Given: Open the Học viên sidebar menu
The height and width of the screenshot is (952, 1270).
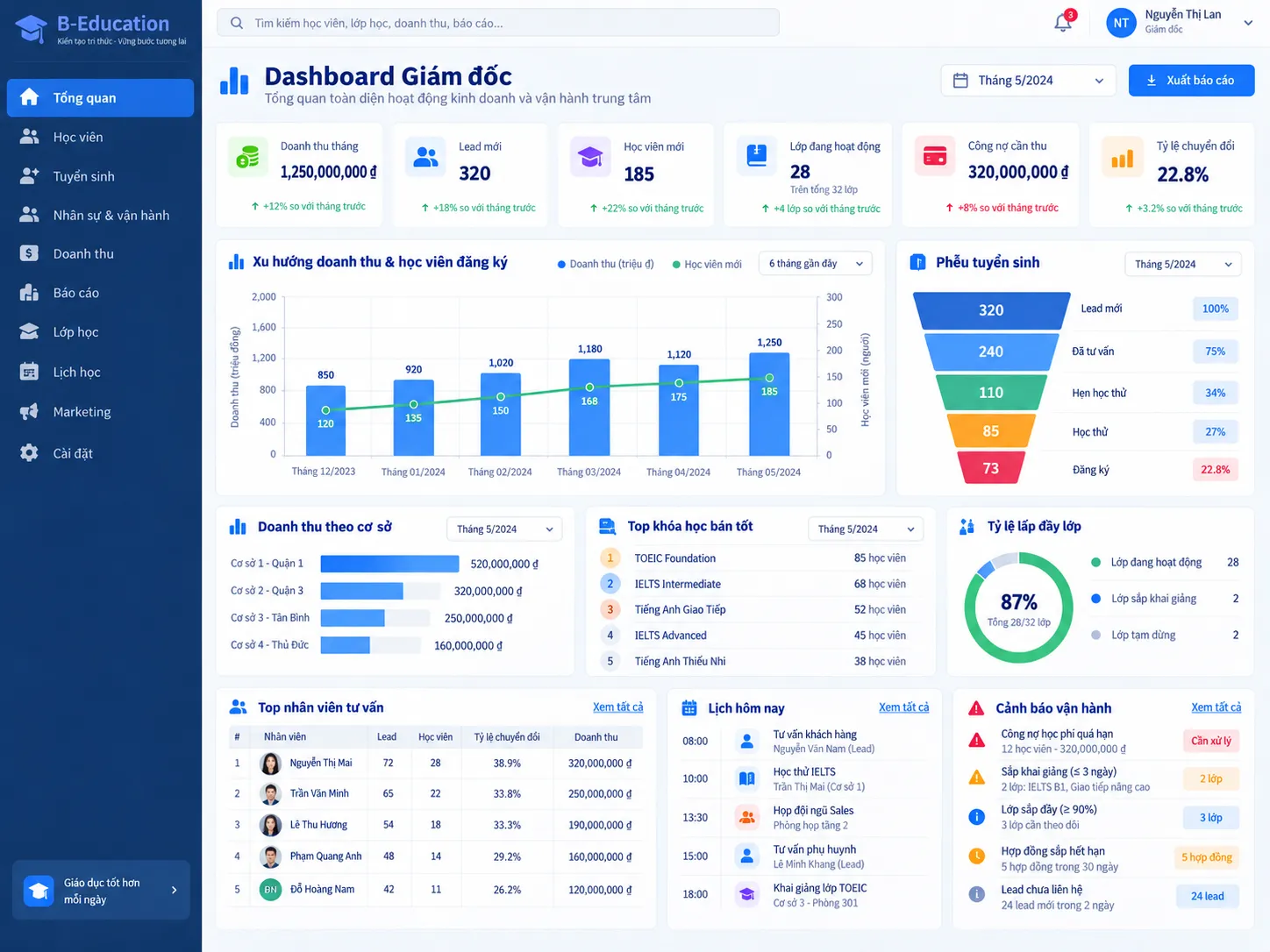Looking at the screenshot, I should (100, 137).
